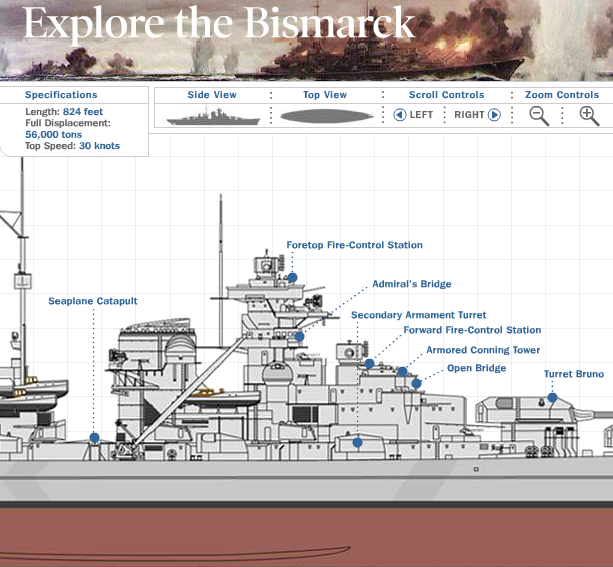Click the RIGHT scroll text
613x567 pixels.
[469, 115]
